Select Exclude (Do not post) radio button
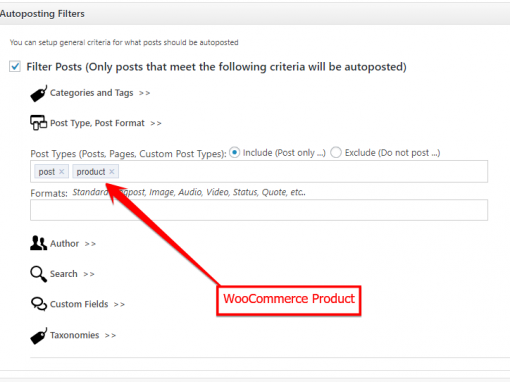This screenshot has width=510, height=382. [x=336, y=152]
